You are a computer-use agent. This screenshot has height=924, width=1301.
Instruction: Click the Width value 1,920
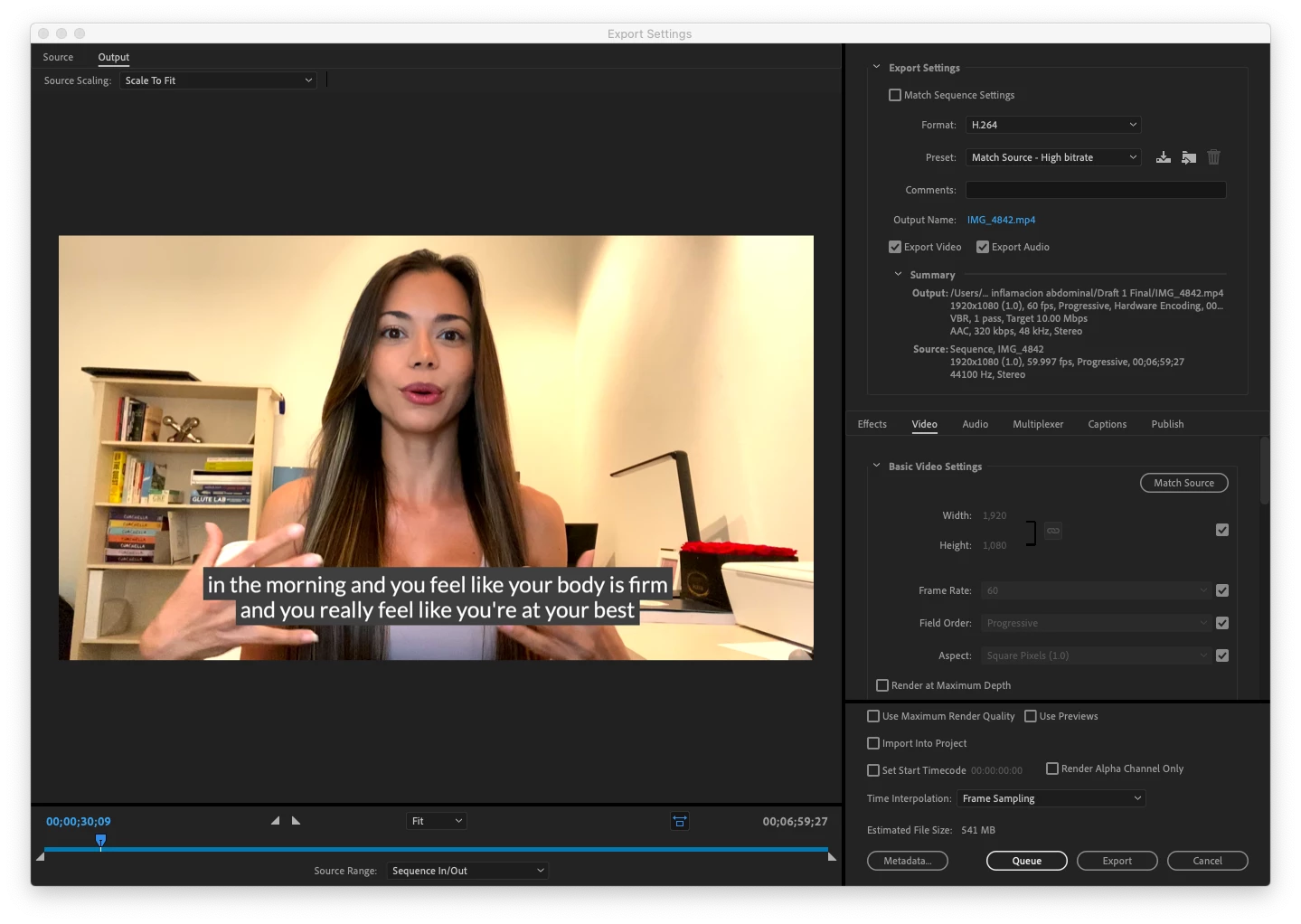point(995,515)
